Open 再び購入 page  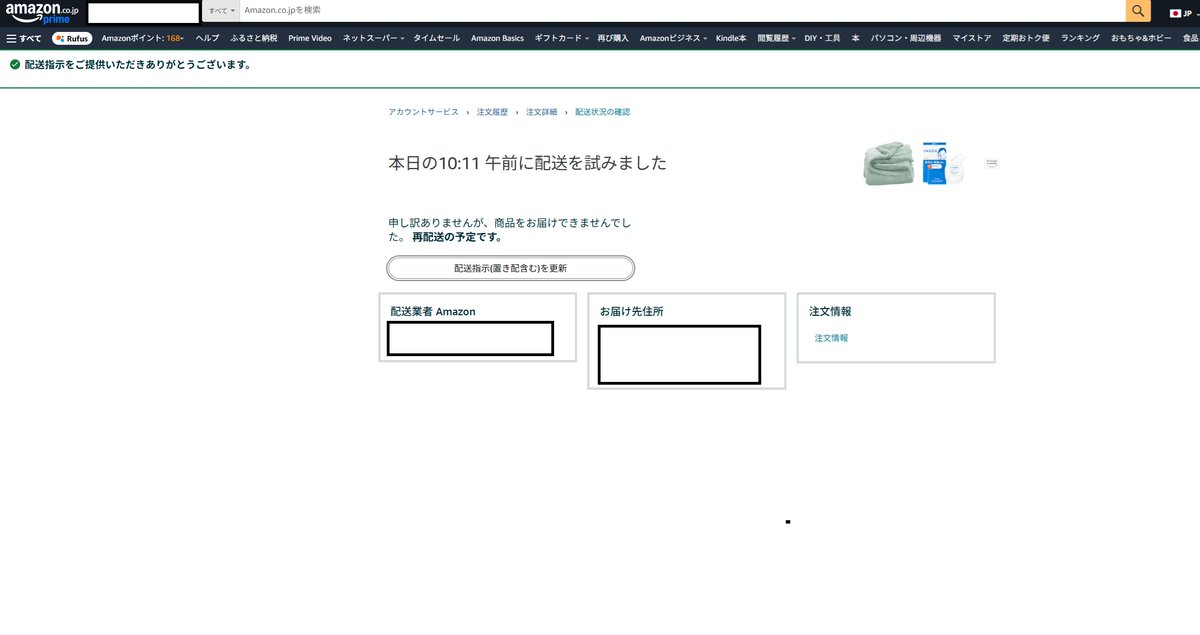pyautogui.click(x=613, y=38)
